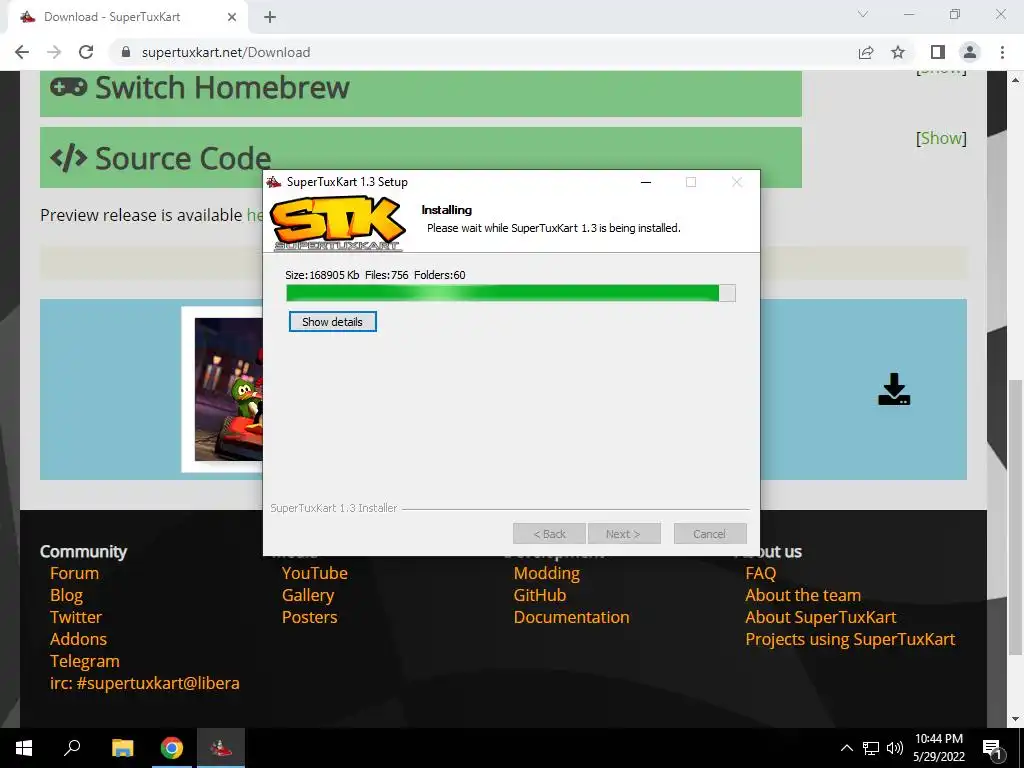Close the Download - SuperTuxKart tab
This screenshot has width=1024, height=768.
(232, 17)
